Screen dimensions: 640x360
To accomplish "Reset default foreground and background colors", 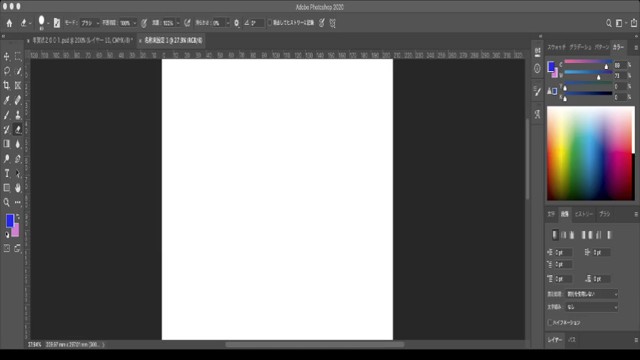I will [x=7, y=235].
